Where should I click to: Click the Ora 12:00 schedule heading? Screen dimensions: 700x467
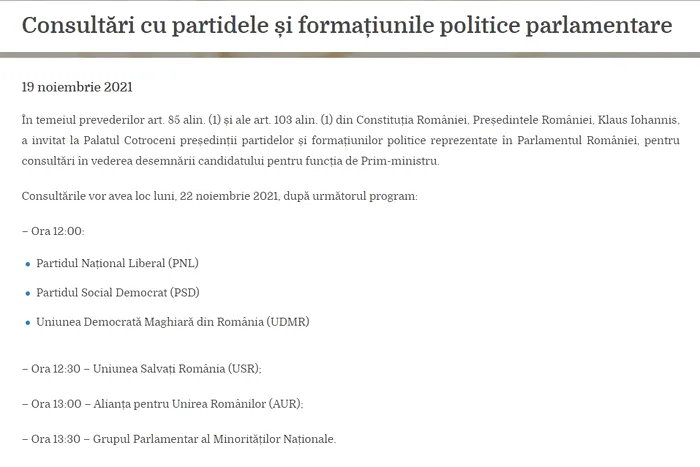53,230
